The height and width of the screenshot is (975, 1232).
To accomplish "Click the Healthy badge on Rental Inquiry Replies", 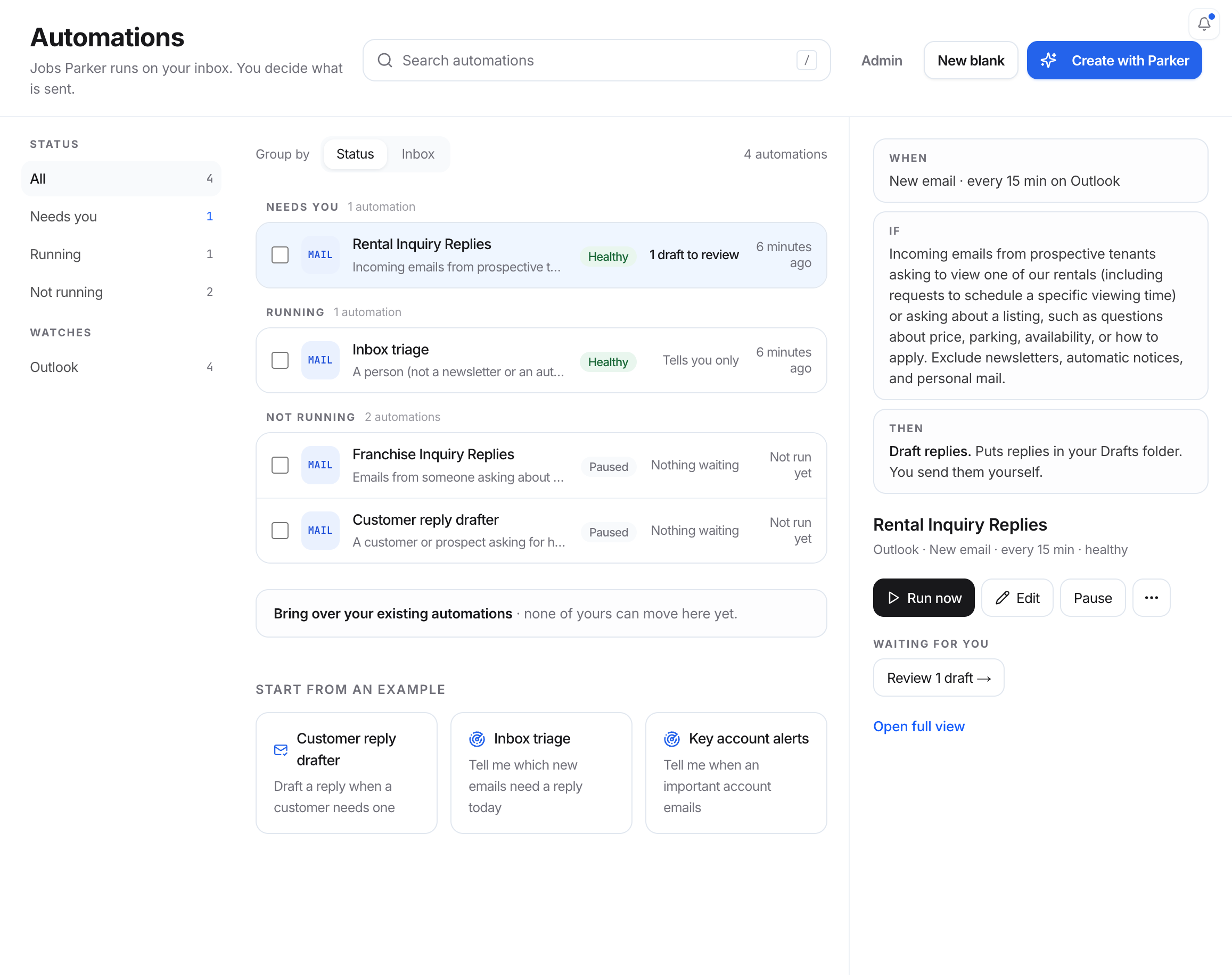I will (x=607, y=257).
